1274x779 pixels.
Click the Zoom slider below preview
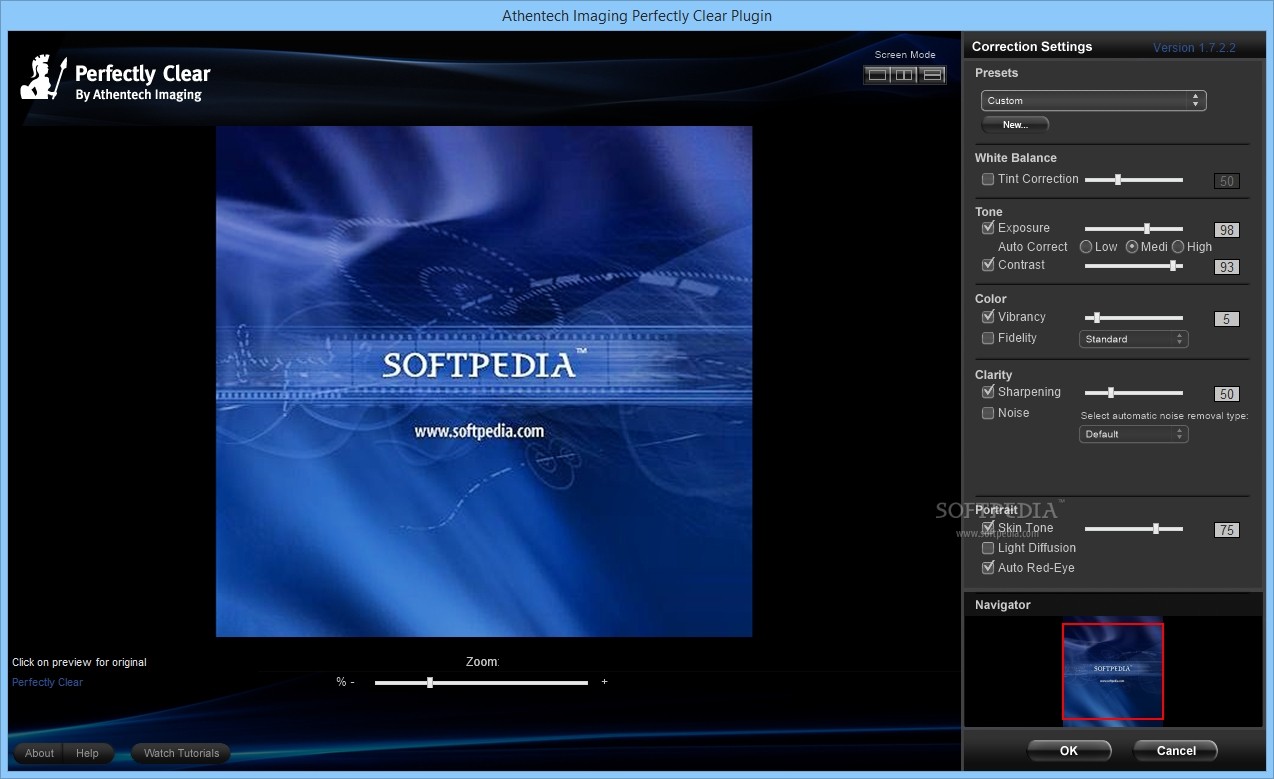coord(481,683)
